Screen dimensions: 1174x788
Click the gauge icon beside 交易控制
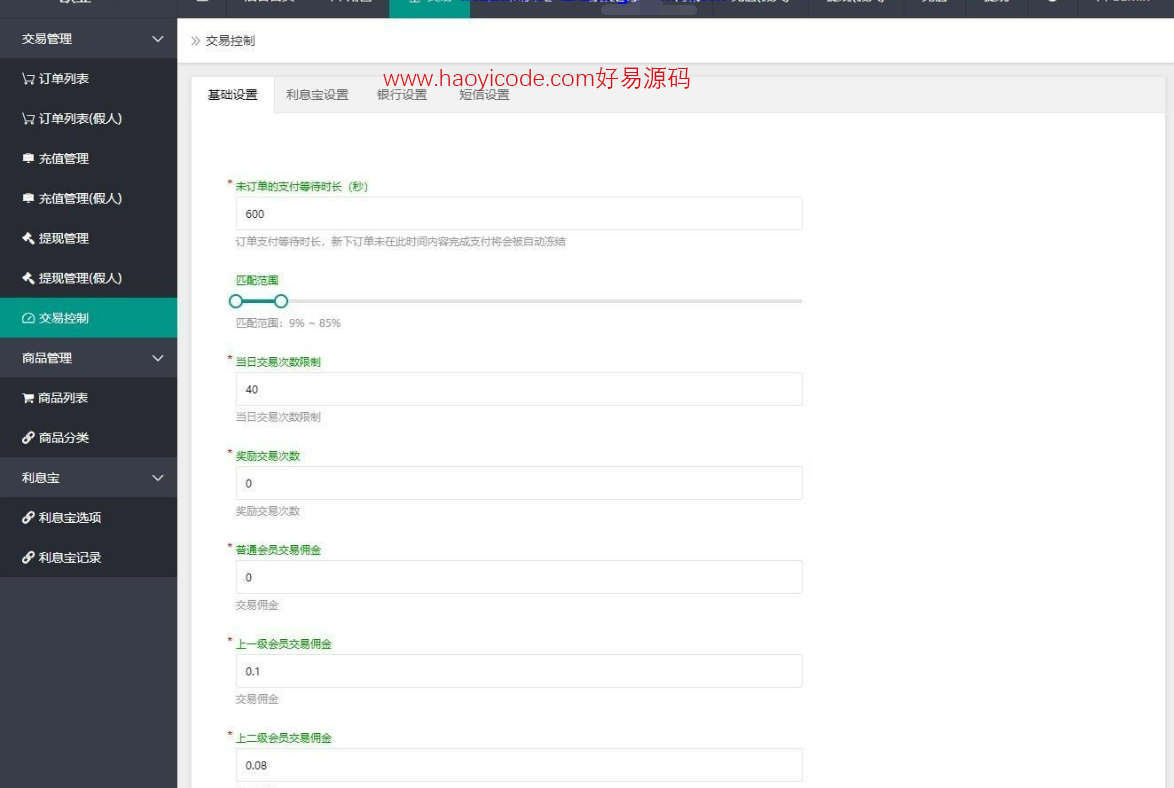click(x=28, y=319)
